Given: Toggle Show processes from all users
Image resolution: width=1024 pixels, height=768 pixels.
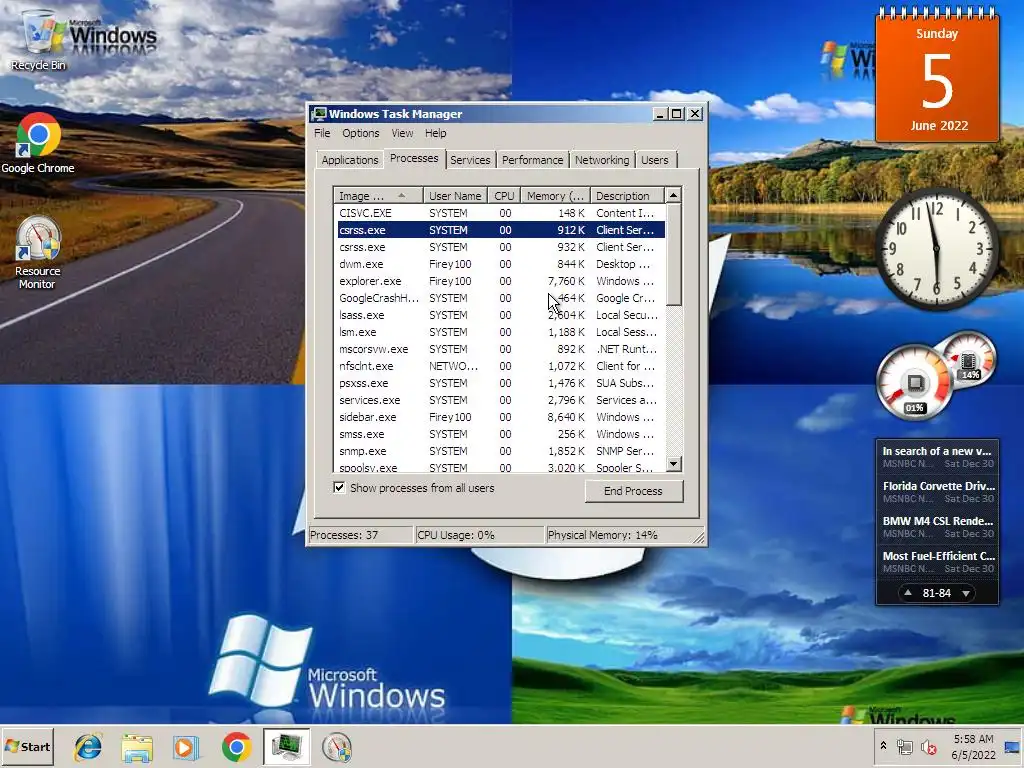Looking at the screenshot, I should (339, 488).
